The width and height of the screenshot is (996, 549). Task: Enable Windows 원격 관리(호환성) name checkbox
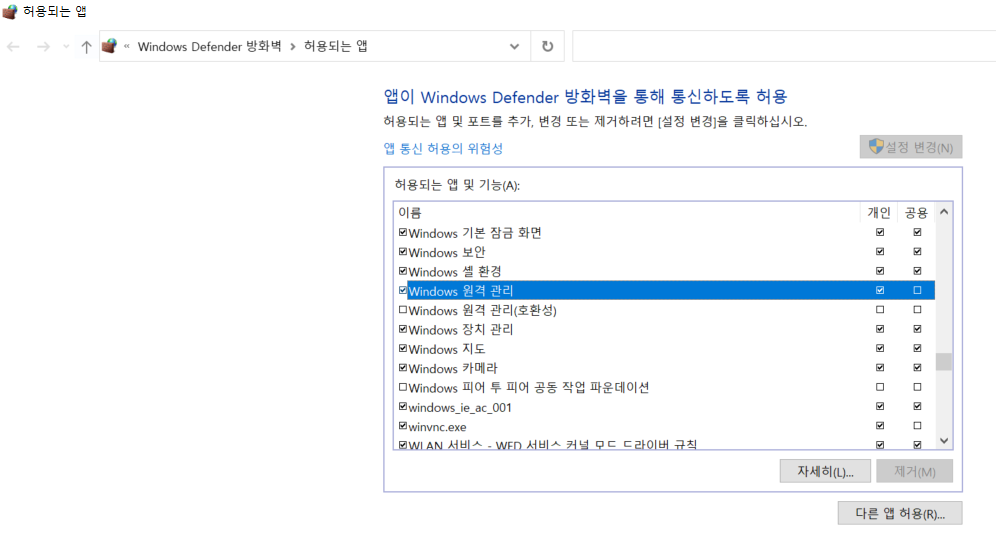[x=403, y=310]
